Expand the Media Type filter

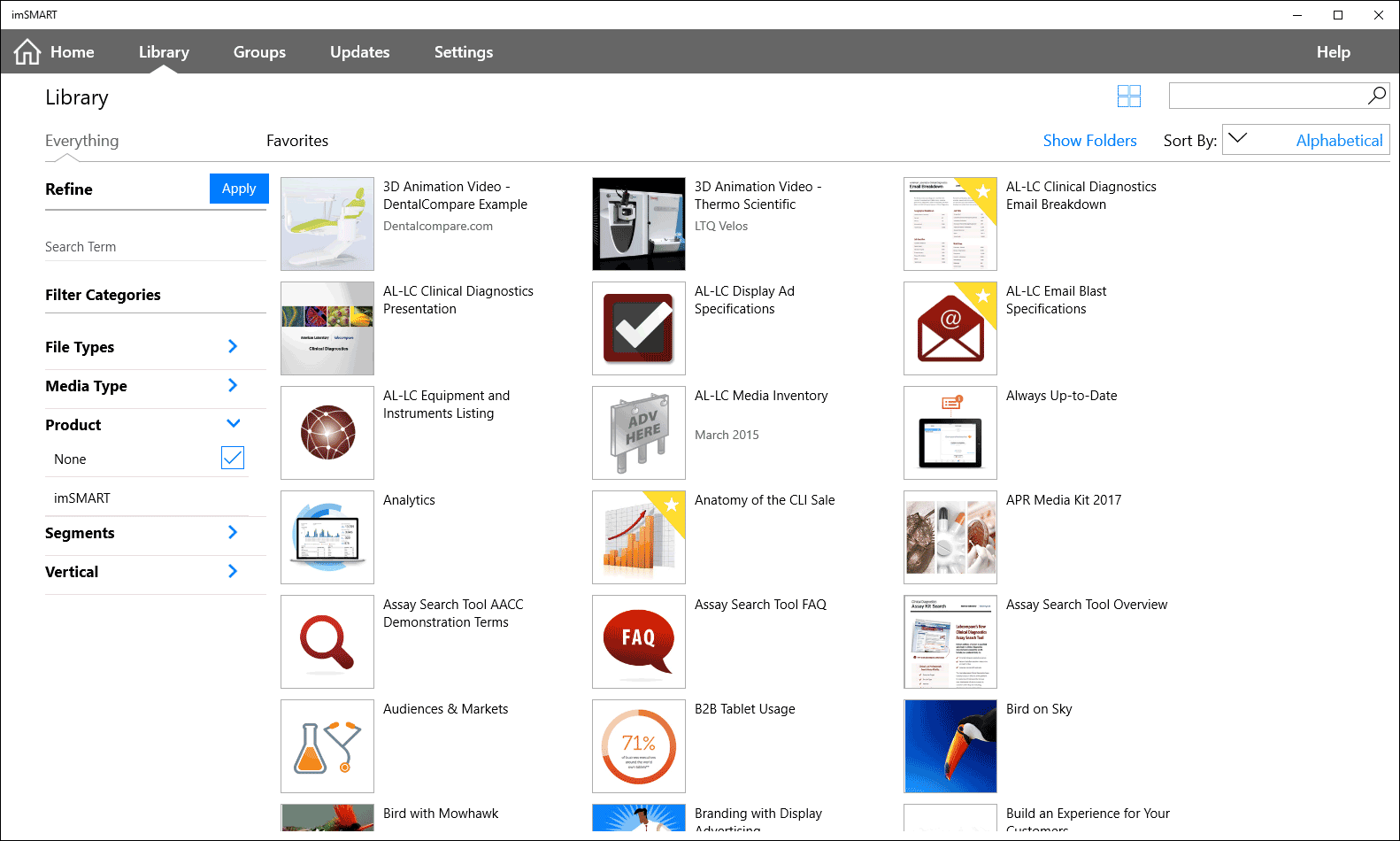233,385
